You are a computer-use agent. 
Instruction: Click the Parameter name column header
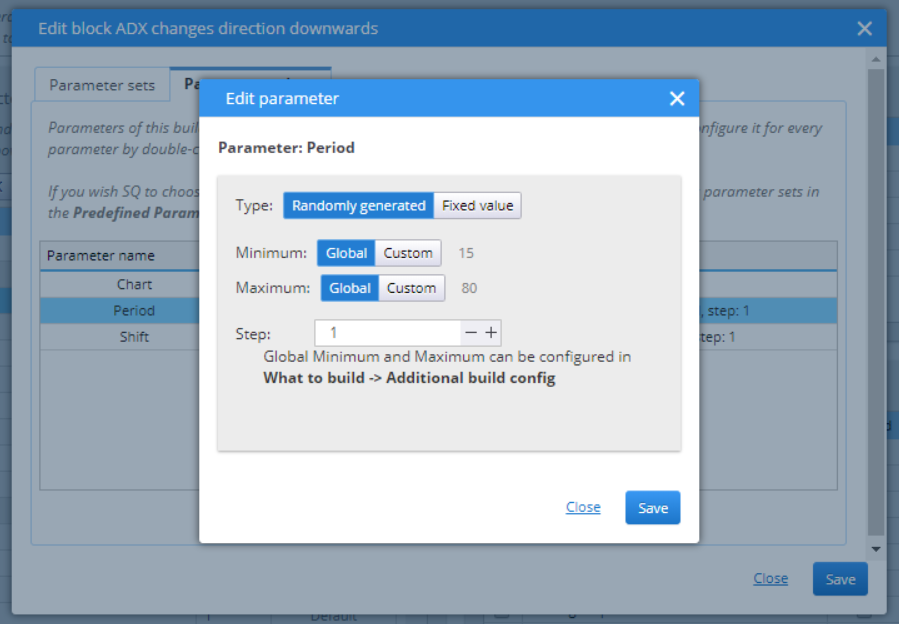[x=101, y=255]
